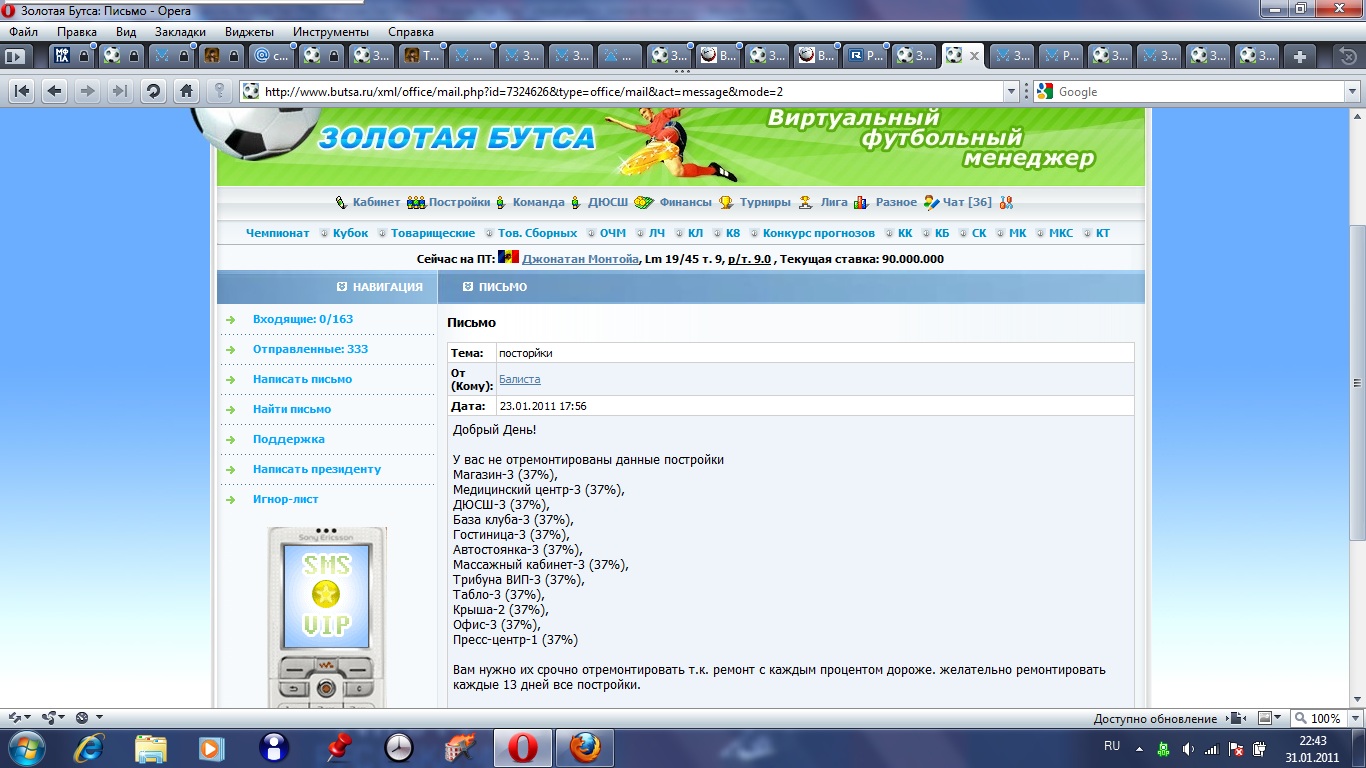The height and width of the screenshot is (768, 1366).
Task: Open the Финансы section in top menu
Action: [685, 202]
